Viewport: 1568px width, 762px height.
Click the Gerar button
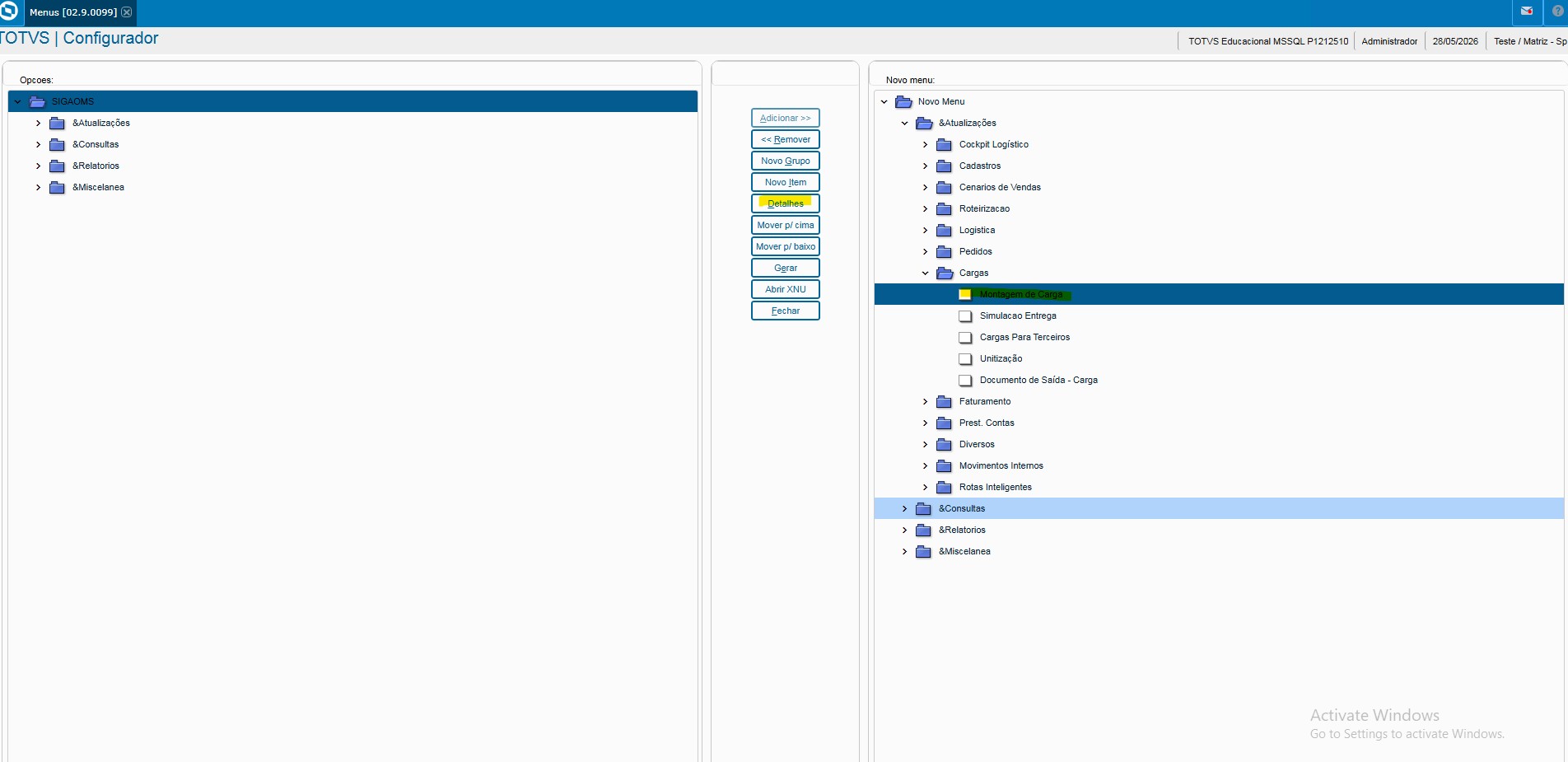pyautogui.click(x=786, y=268)
